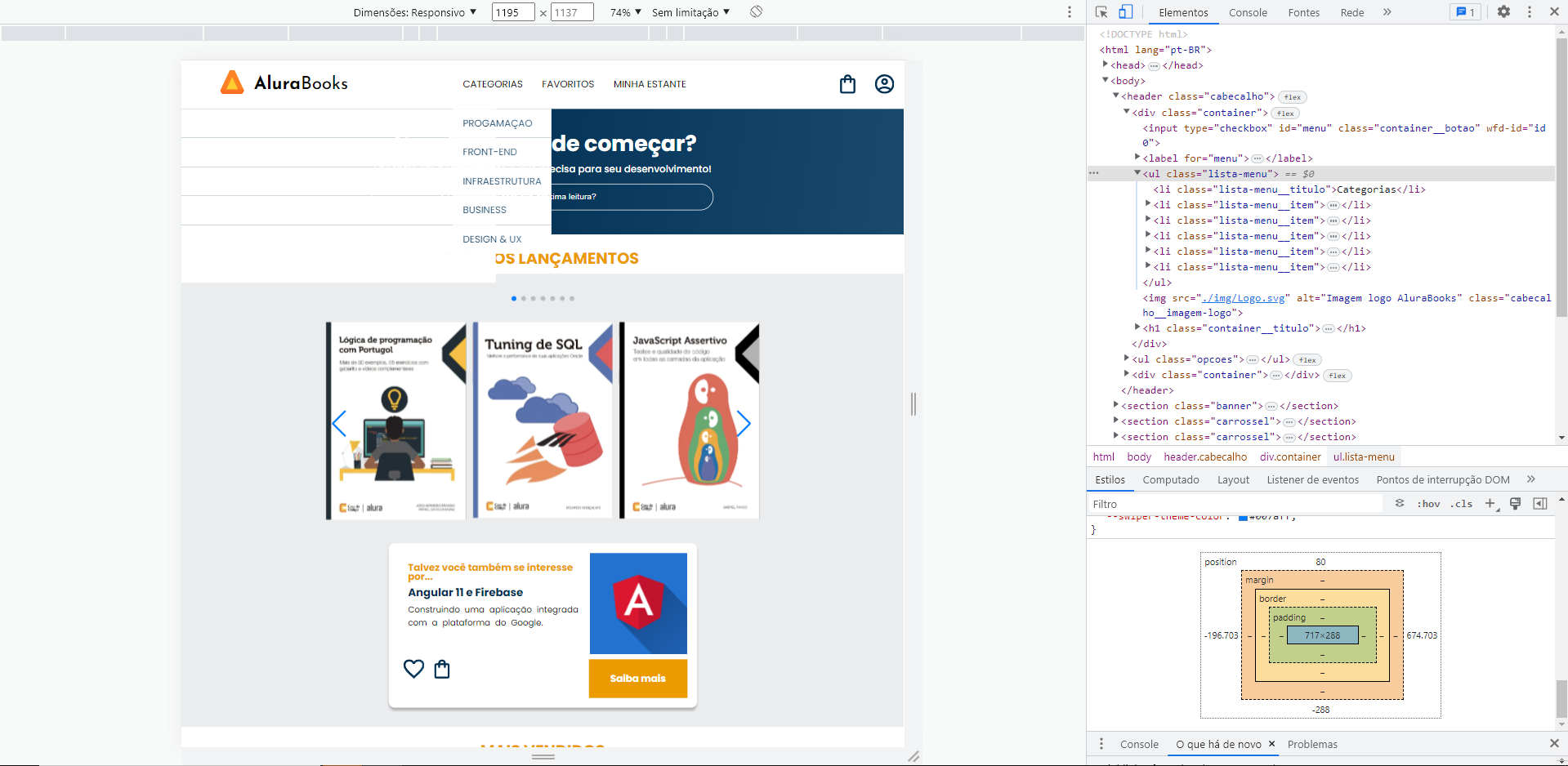
Task: Open the shopping bag in AluraBooks header
Action: [x=848, y=84]
